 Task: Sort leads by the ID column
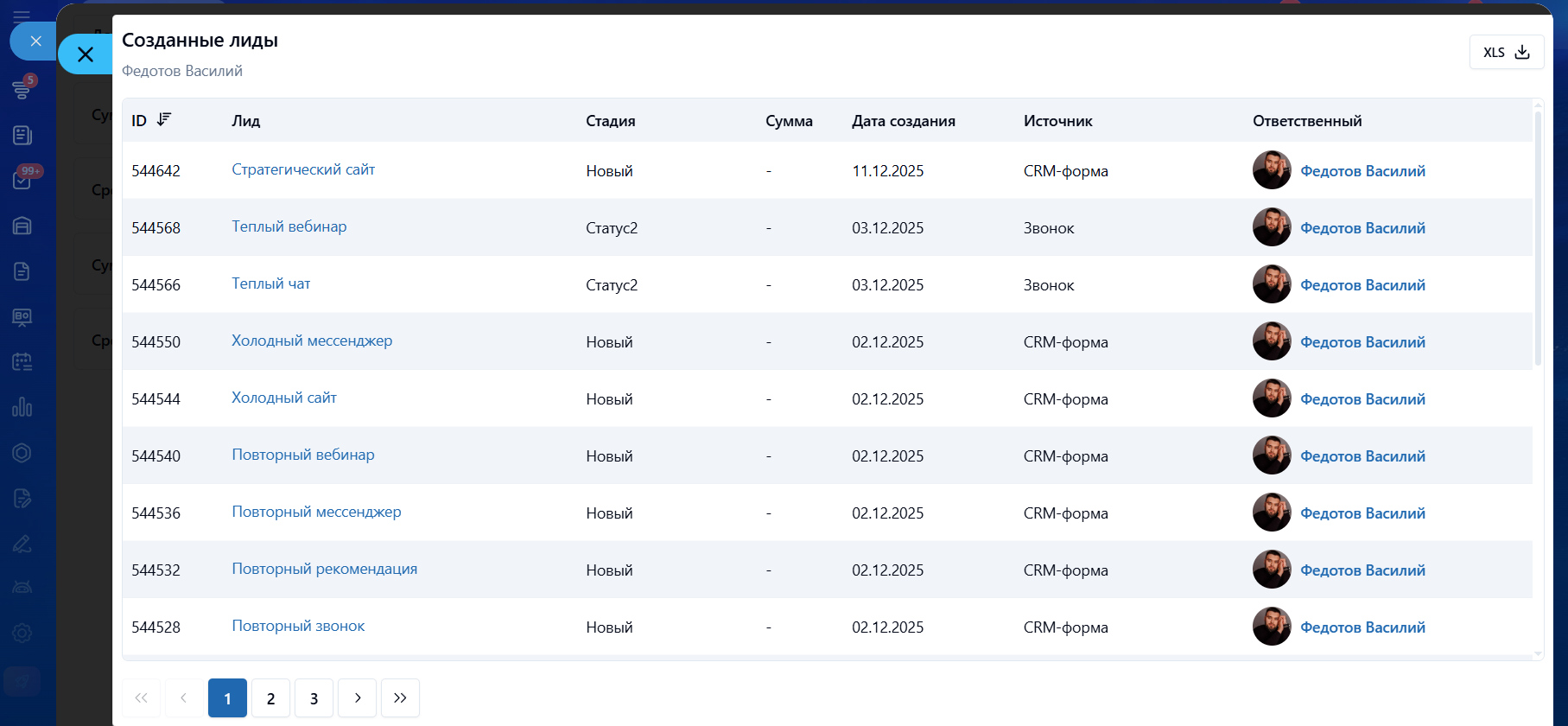click(x=164, y=120)
